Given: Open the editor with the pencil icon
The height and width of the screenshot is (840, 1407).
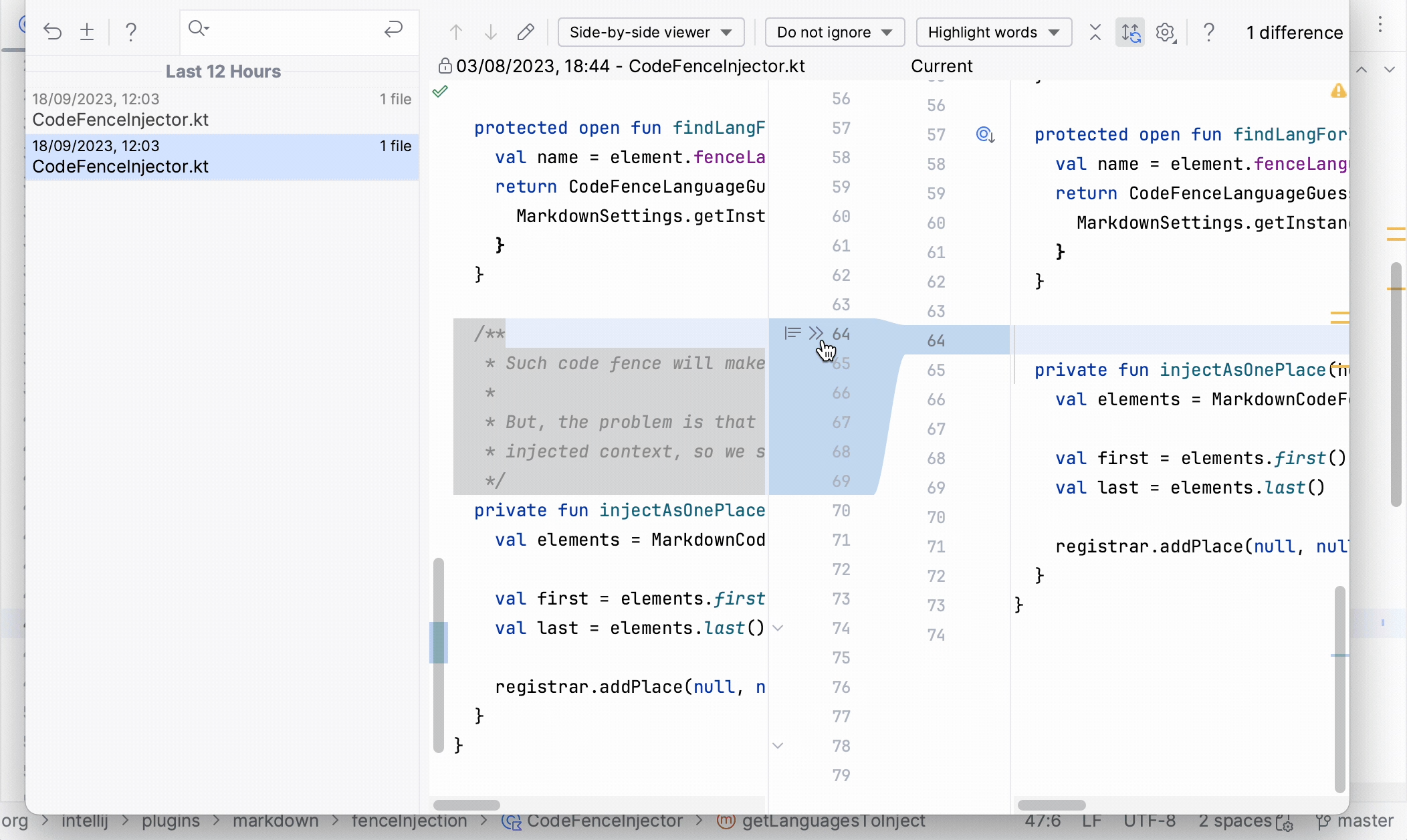Looking at the screenshot, I should (526, 31).
